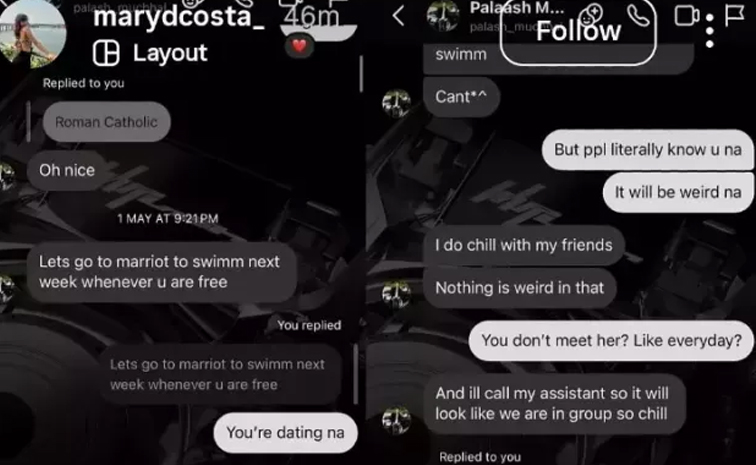Image resolution: width=756 pixels, height=465 pixels.
Task: Start a voice call with phone icon
Action: click(639, 14)
